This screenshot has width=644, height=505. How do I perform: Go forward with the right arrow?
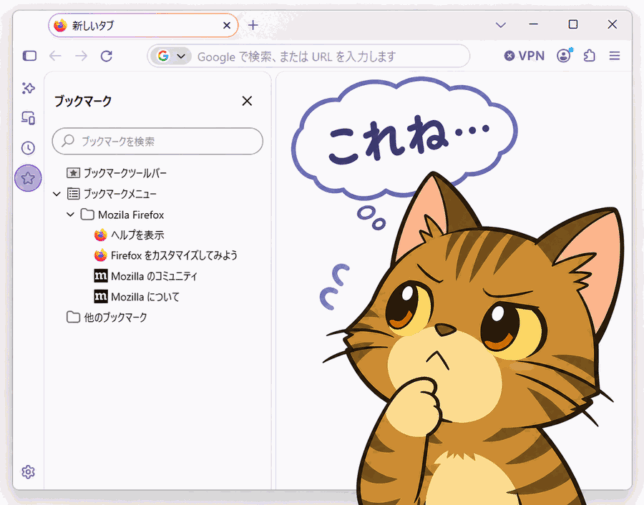pyautogui.click(x=81, y=56)
